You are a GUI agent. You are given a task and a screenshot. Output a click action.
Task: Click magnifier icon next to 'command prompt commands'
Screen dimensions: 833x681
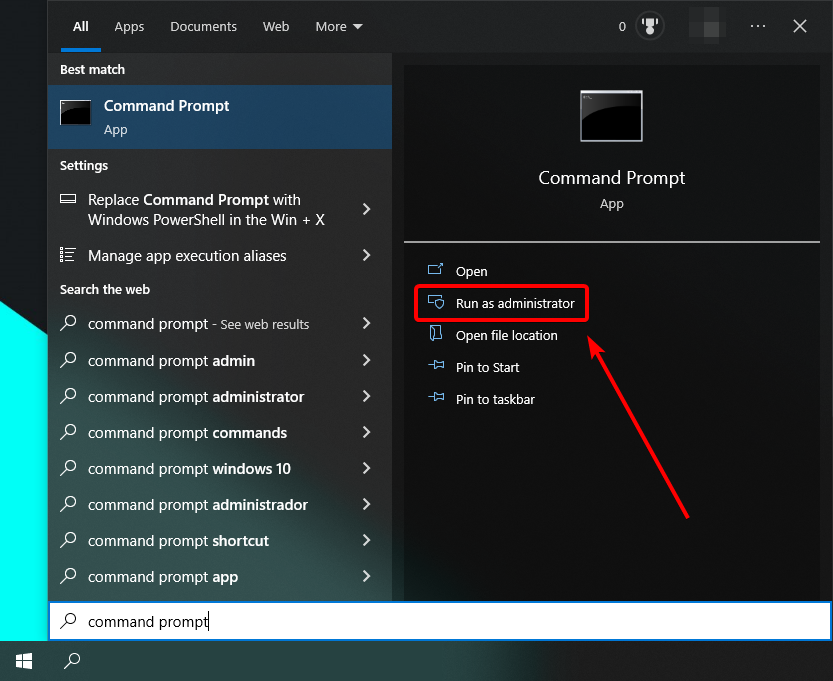coord(68,432)
